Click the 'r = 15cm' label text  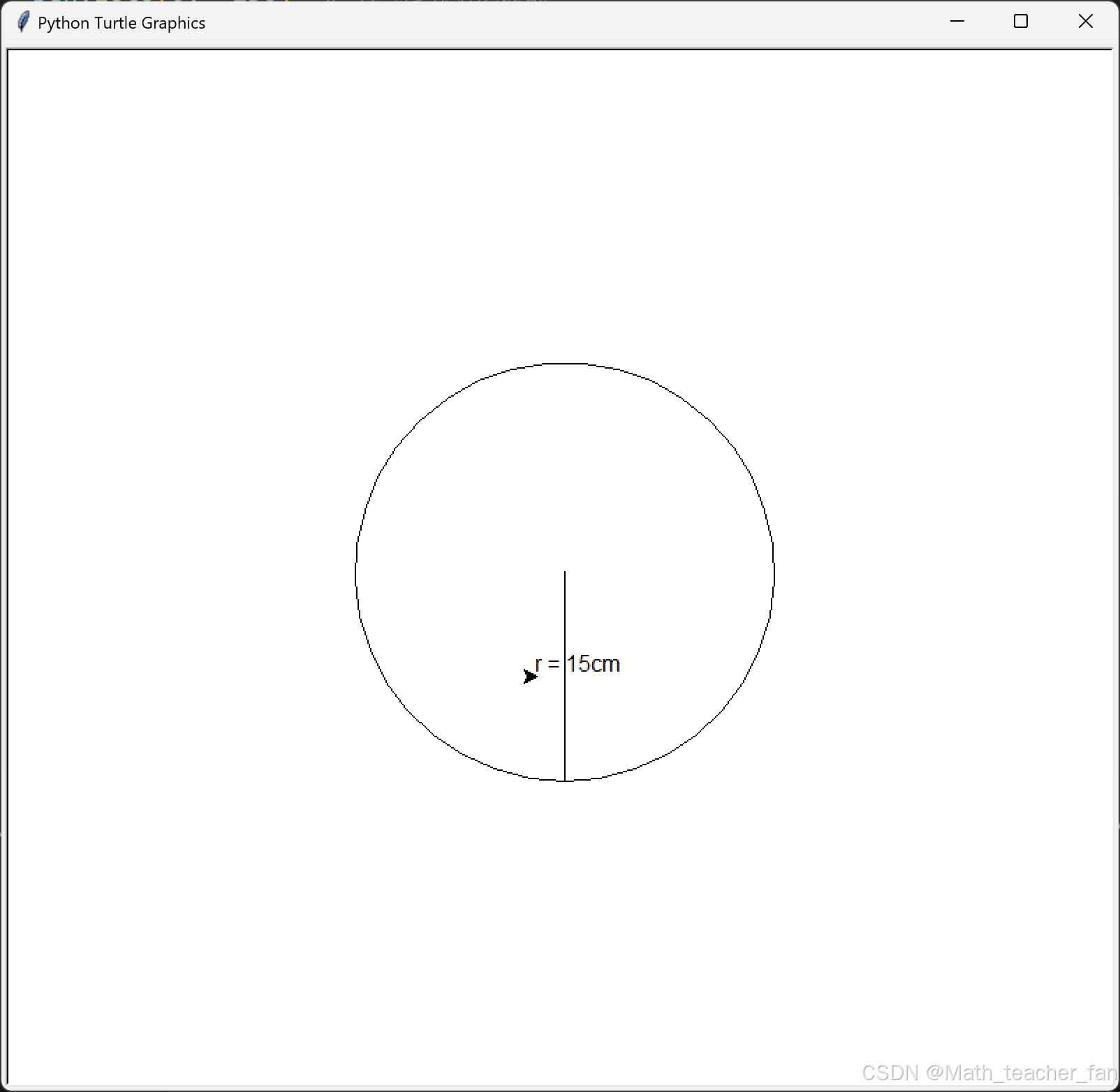pyautogui.click(x=577, y=664)
